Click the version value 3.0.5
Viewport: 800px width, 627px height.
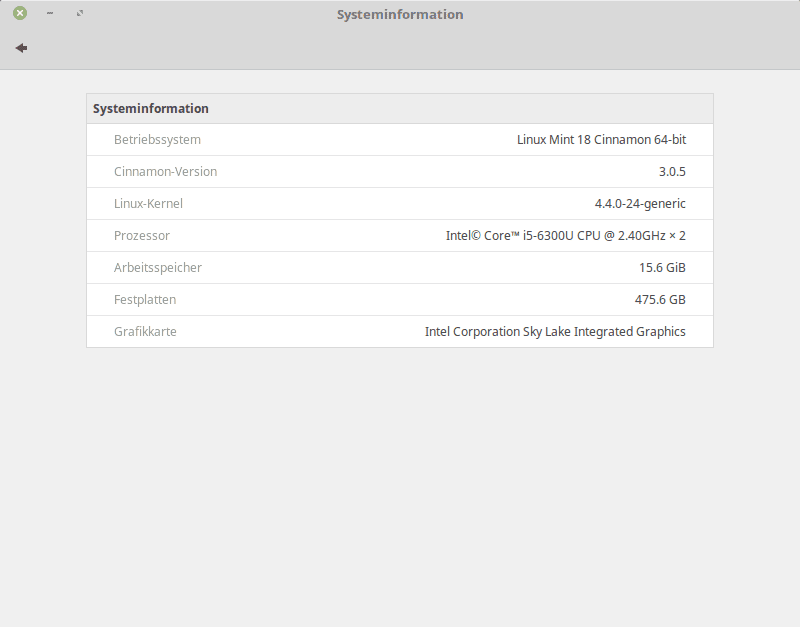coord(672,171)
